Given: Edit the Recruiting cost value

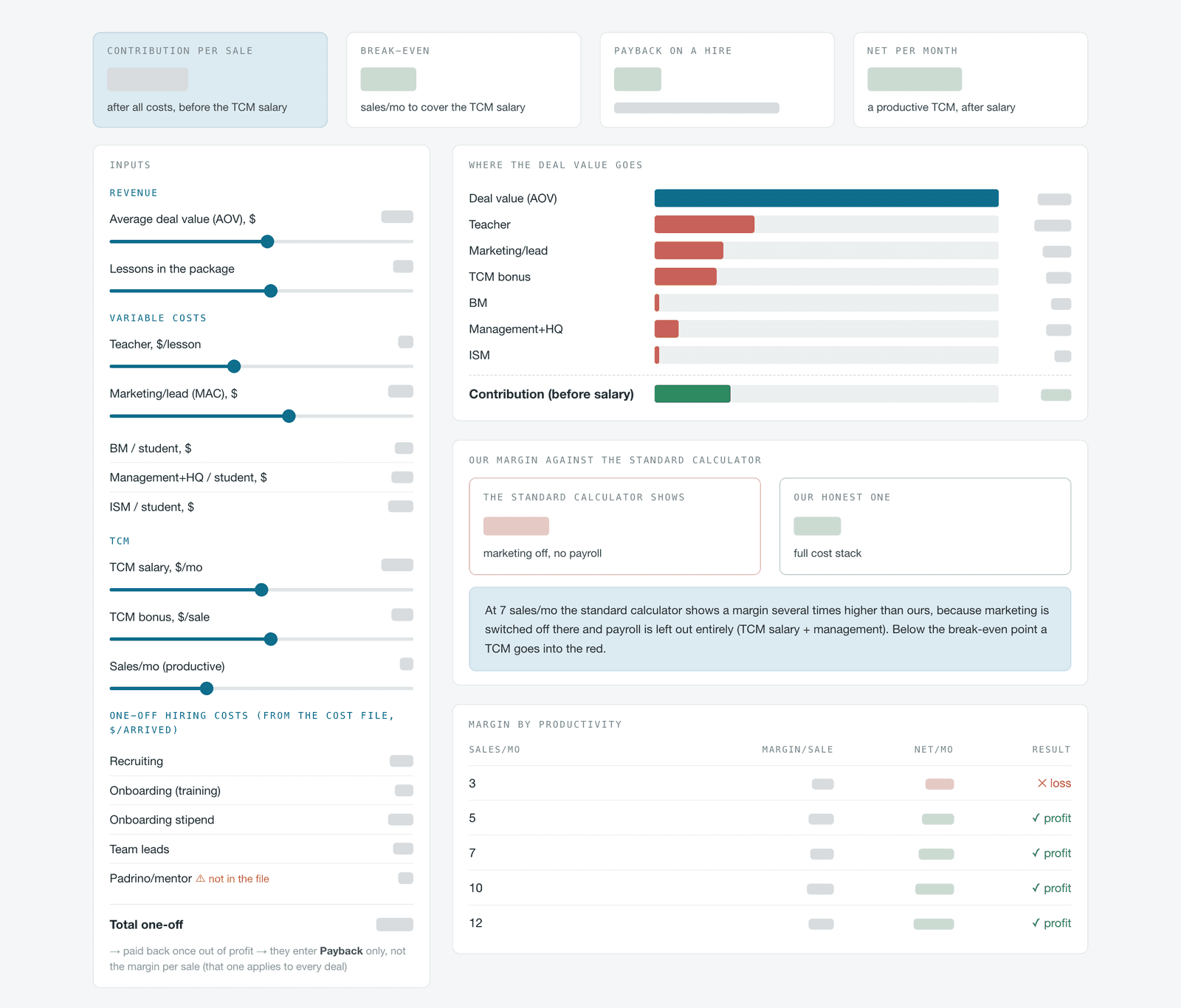Looking at the screenshot, I should 402,761.
